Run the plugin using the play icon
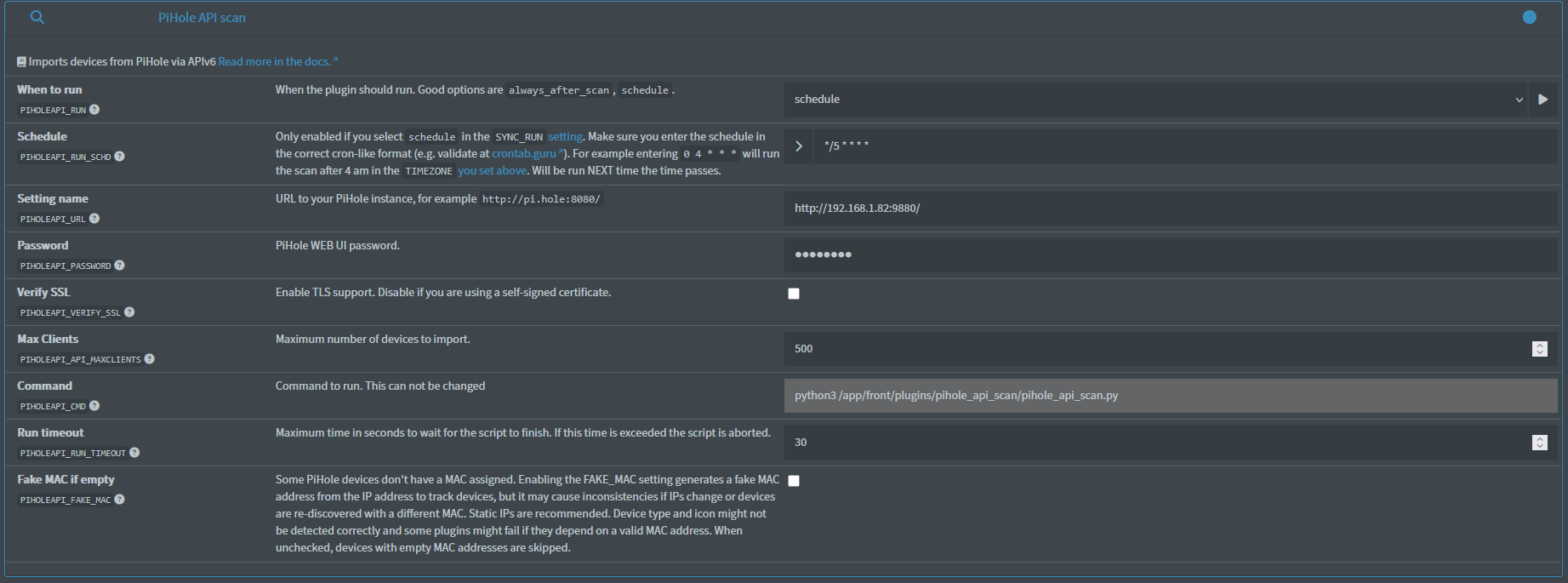The width and height of the screenshot is (1568, 583). (1543, 99)
